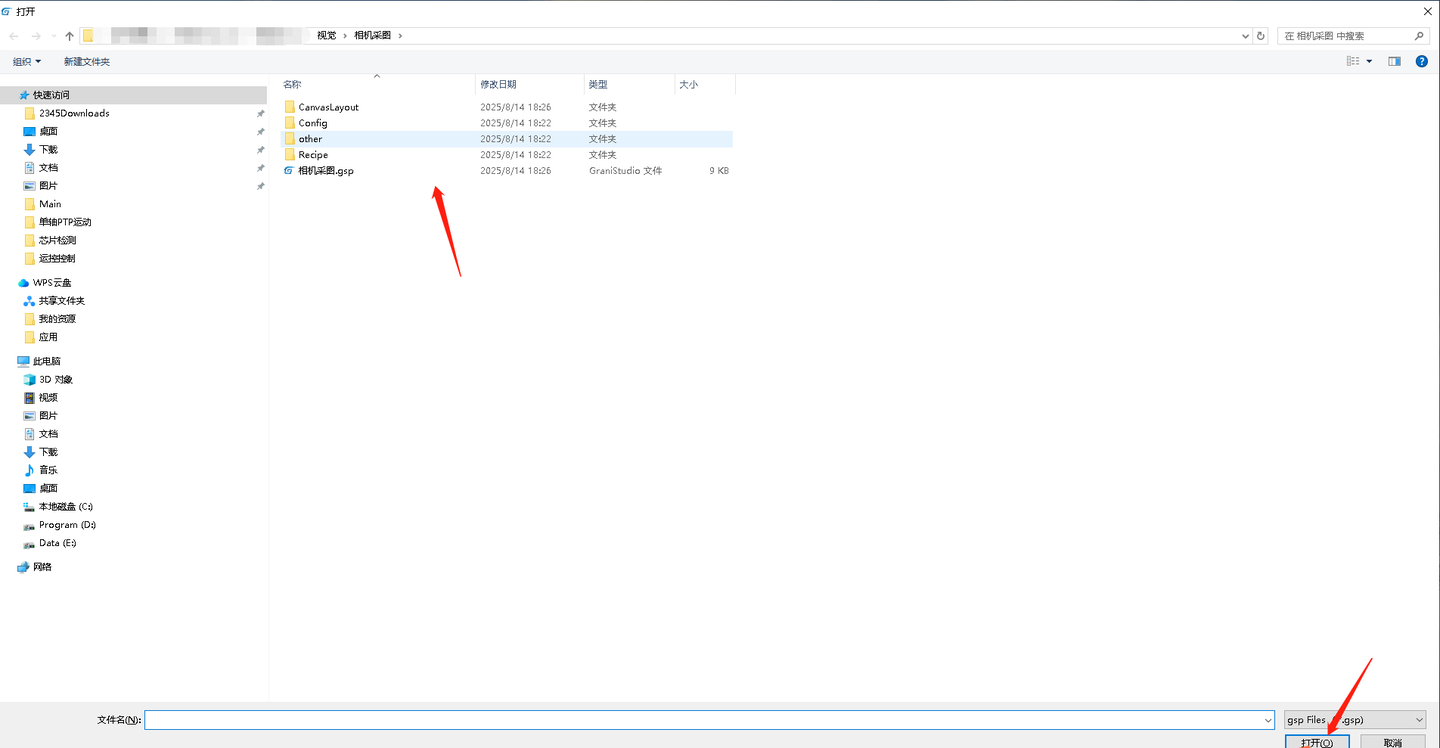Expand the 组织 dropdown menu

27,62
